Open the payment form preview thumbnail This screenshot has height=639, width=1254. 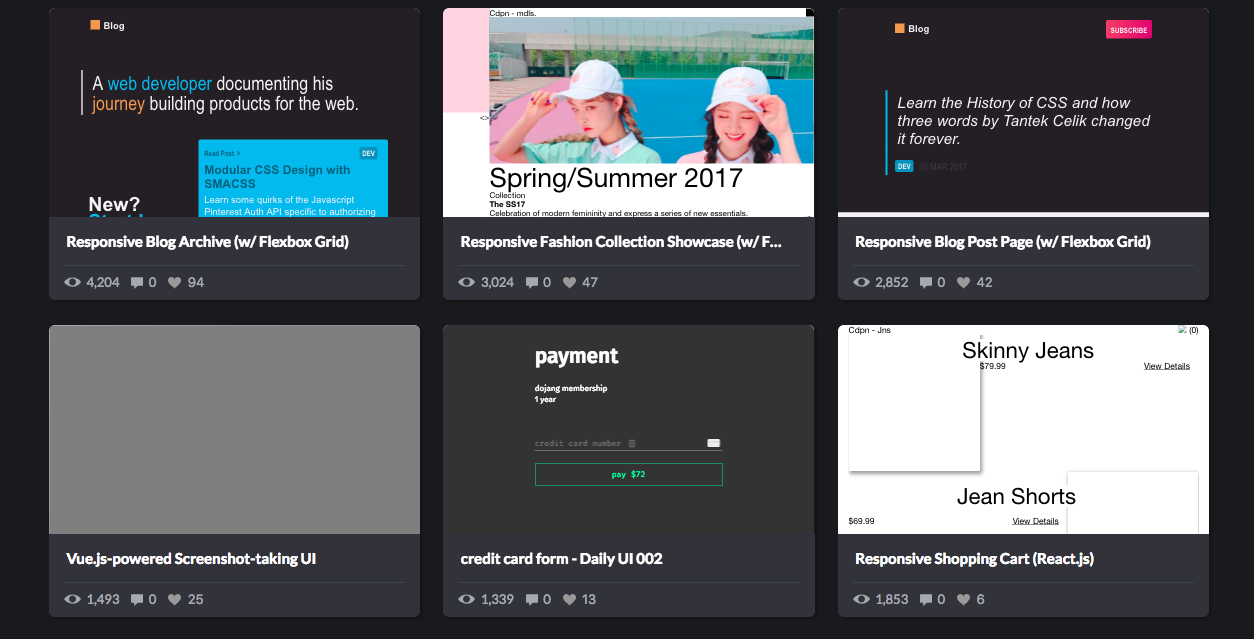[x=629, y=429]
